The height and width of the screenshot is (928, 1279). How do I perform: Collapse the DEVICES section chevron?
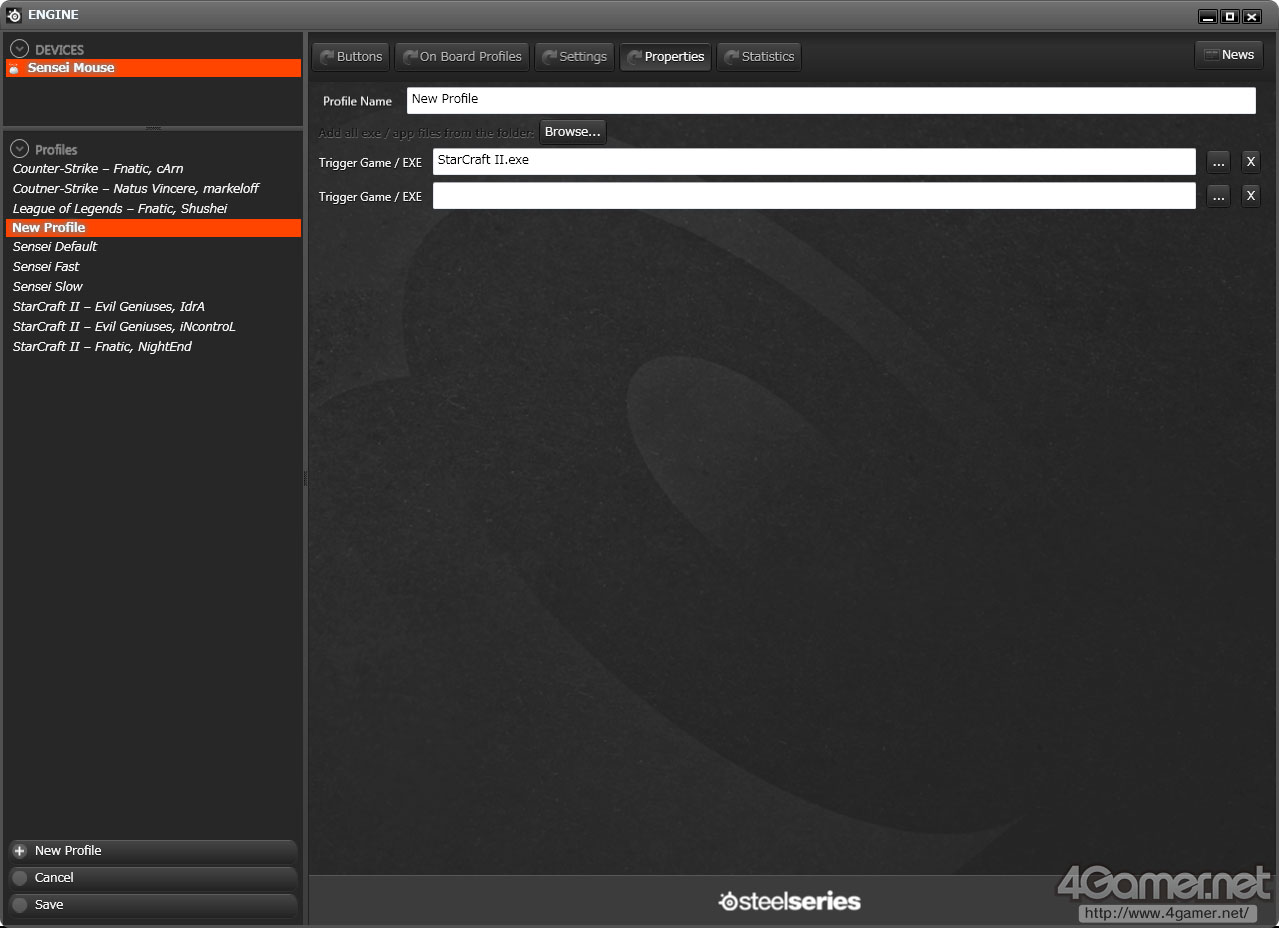(x=19, y=49)
